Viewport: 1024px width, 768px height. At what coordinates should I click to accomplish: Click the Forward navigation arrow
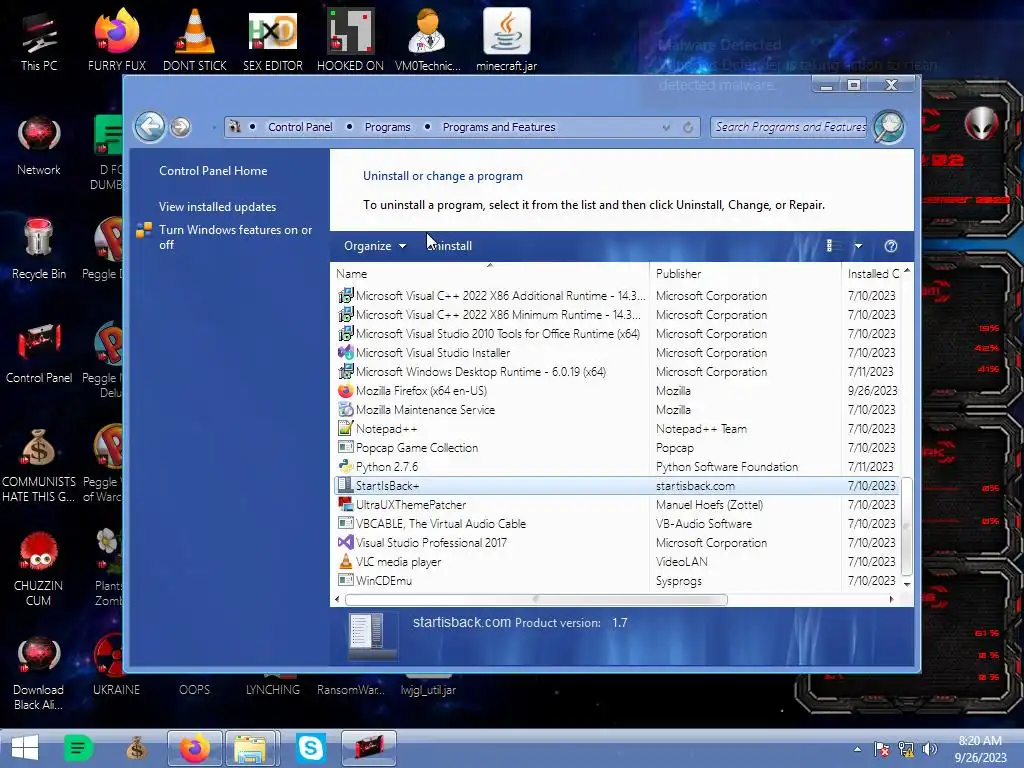tap(181, 127)
